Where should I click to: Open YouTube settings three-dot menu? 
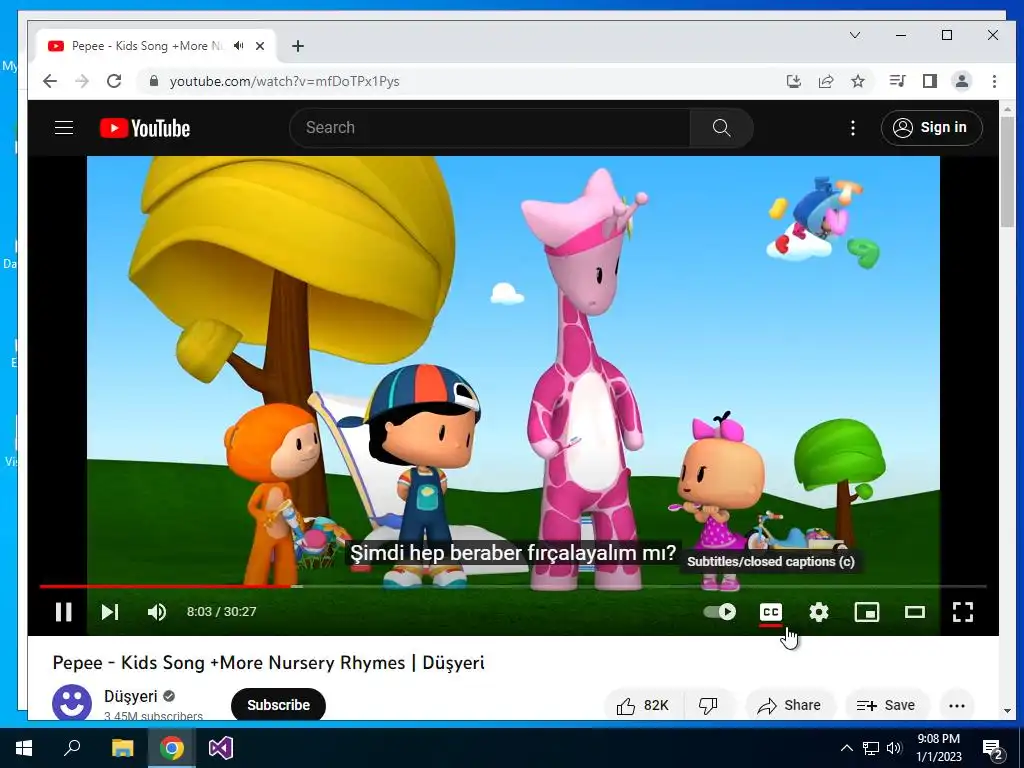point(852,127)
